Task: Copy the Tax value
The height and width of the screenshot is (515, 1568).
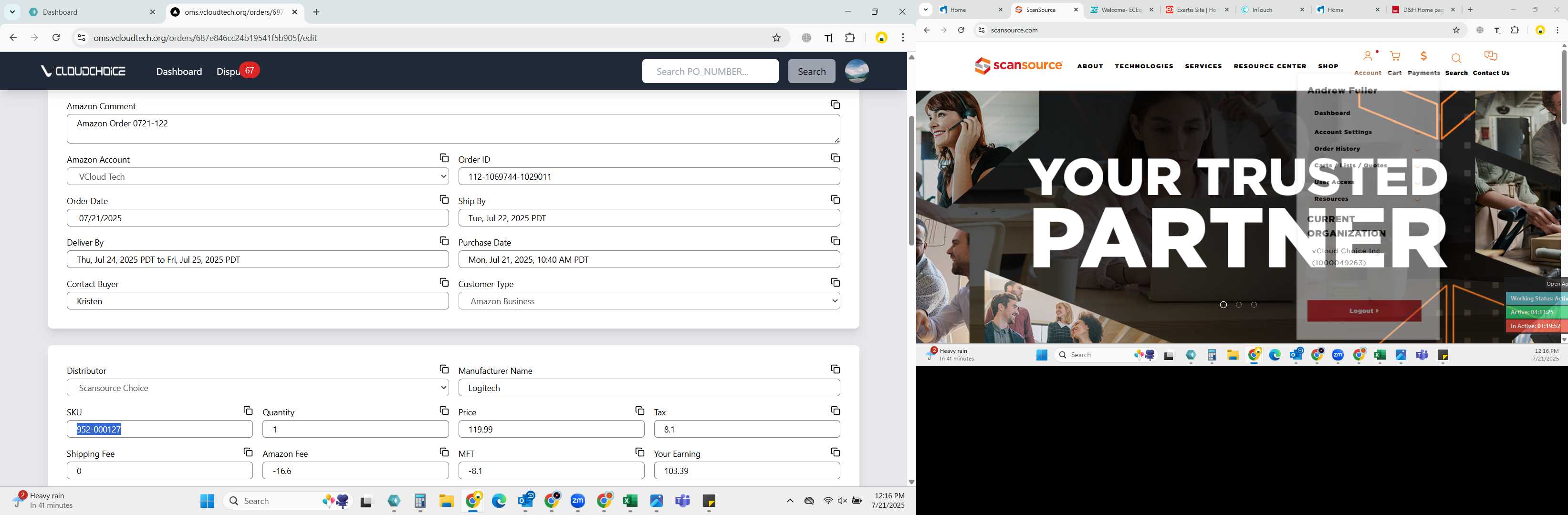Action: 835,411
